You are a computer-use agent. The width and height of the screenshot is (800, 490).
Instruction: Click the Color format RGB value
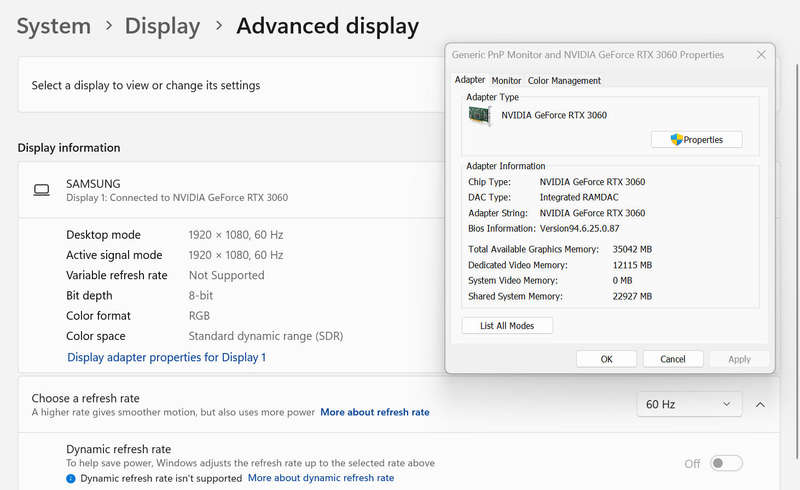tap(199, 316)
